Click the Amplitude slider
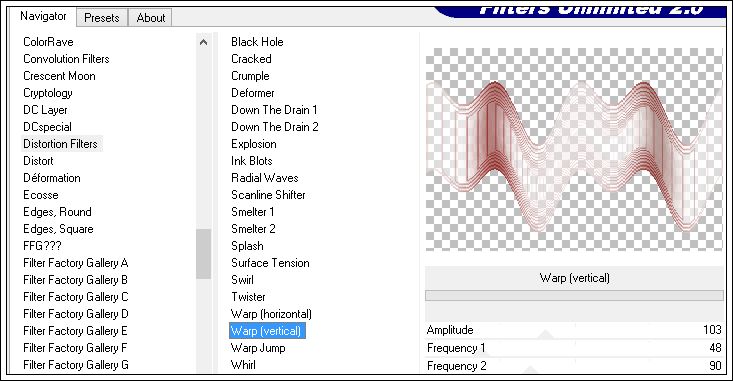Image resolution: width=733 pixels, height=381 pixels. 575,330
